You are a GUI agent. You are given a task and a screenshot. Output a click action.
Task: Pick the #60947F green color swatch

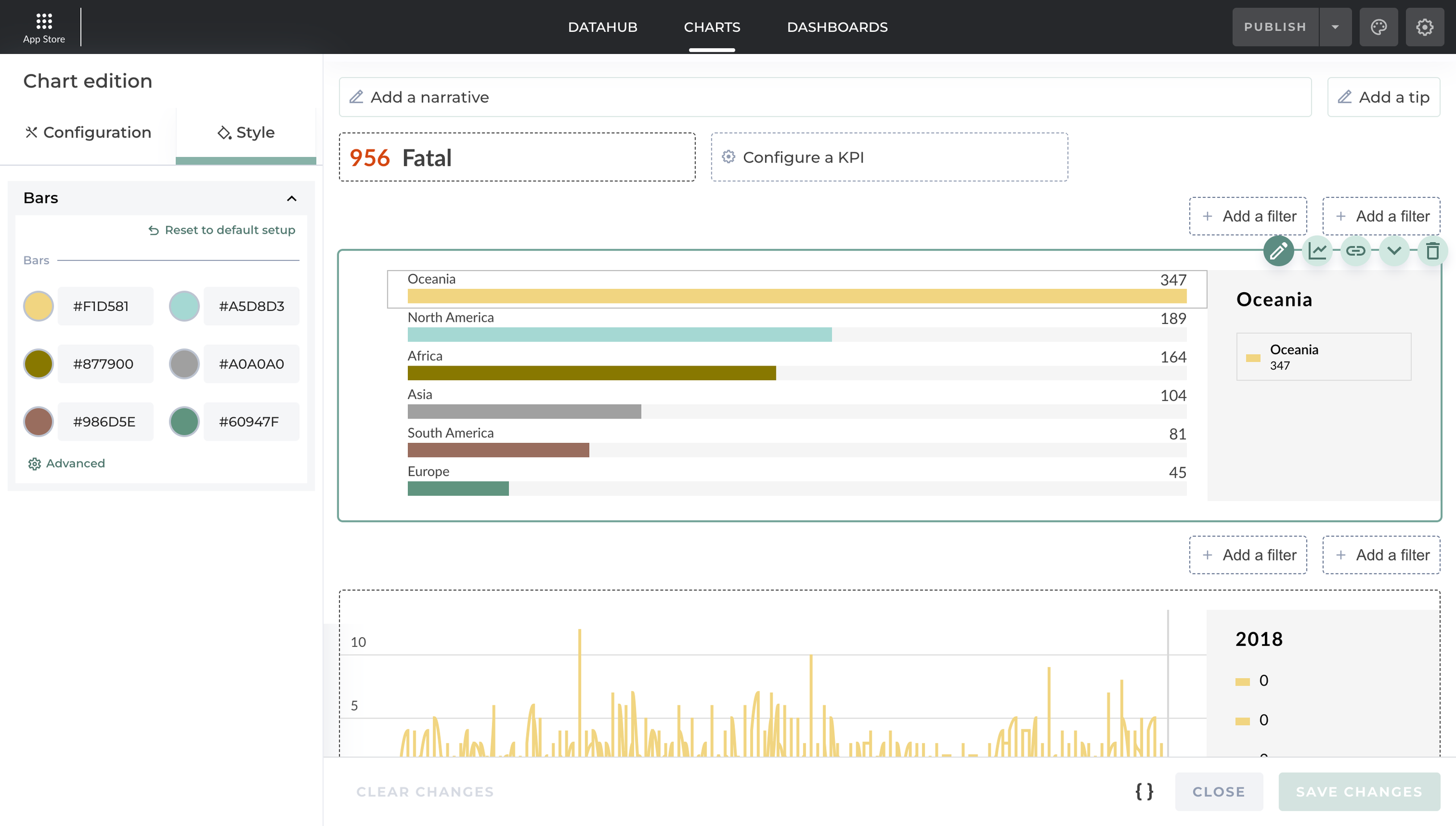[x=184, y=422]
